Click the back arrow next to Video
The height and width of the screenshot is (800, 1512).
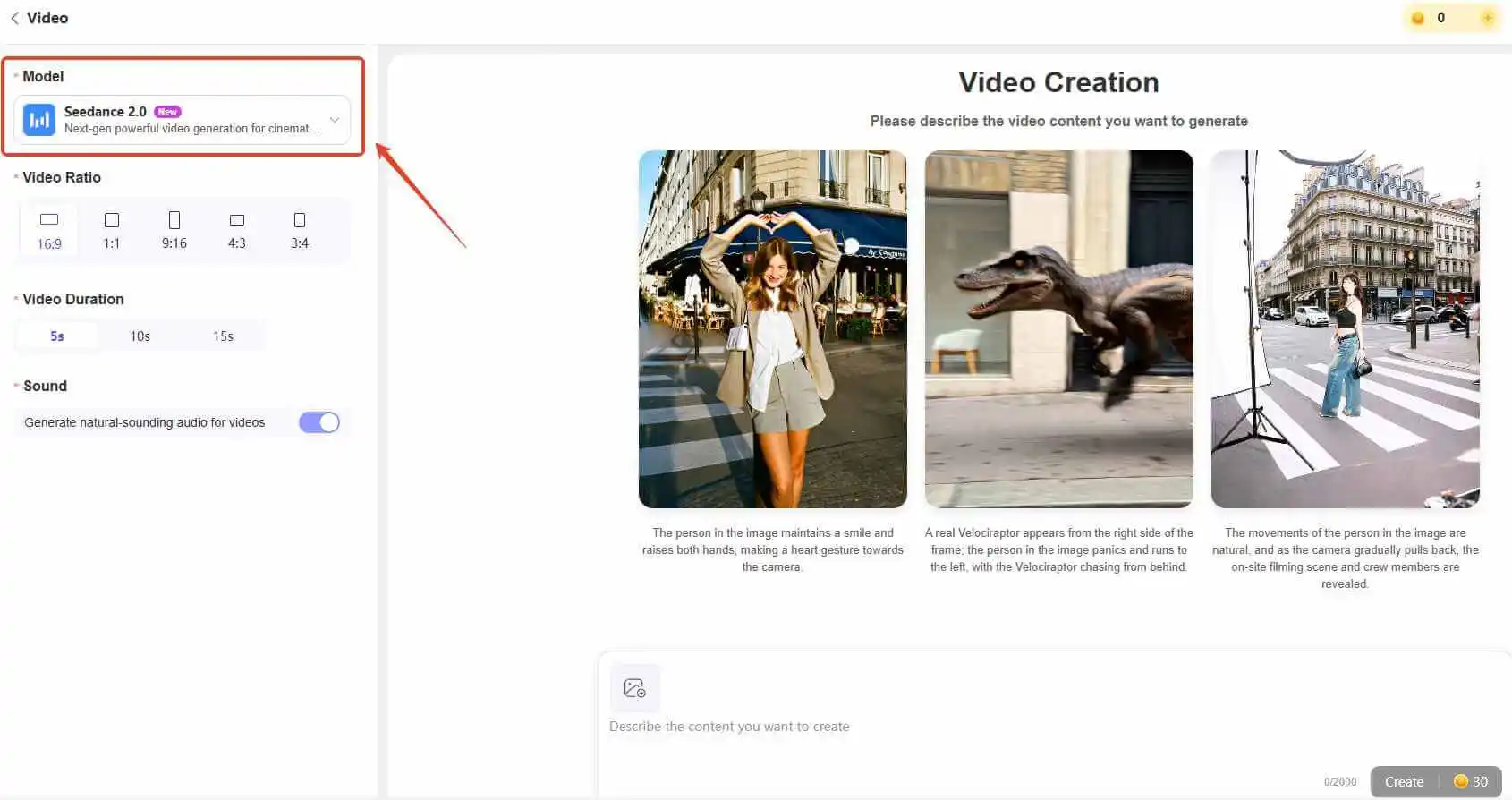click(x=14, y=18)
